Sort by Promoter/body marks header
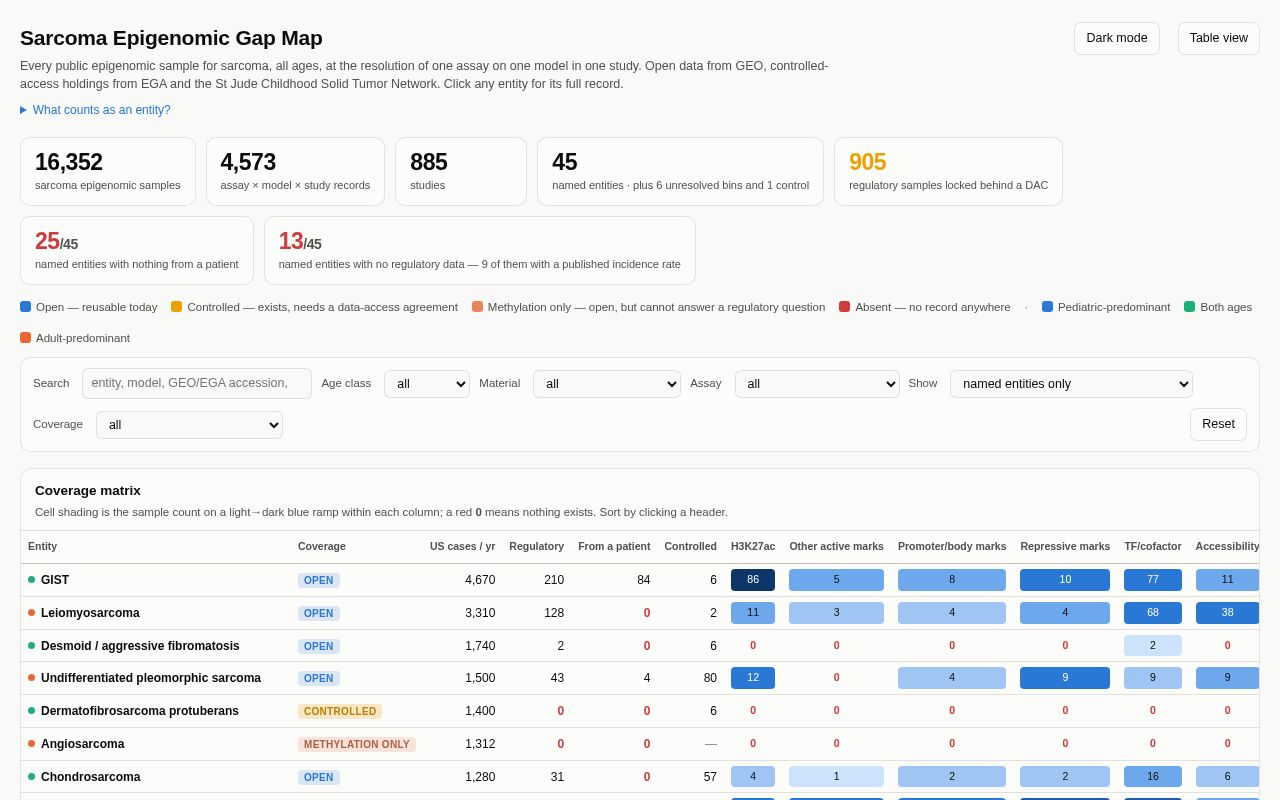 pos(952,546)
